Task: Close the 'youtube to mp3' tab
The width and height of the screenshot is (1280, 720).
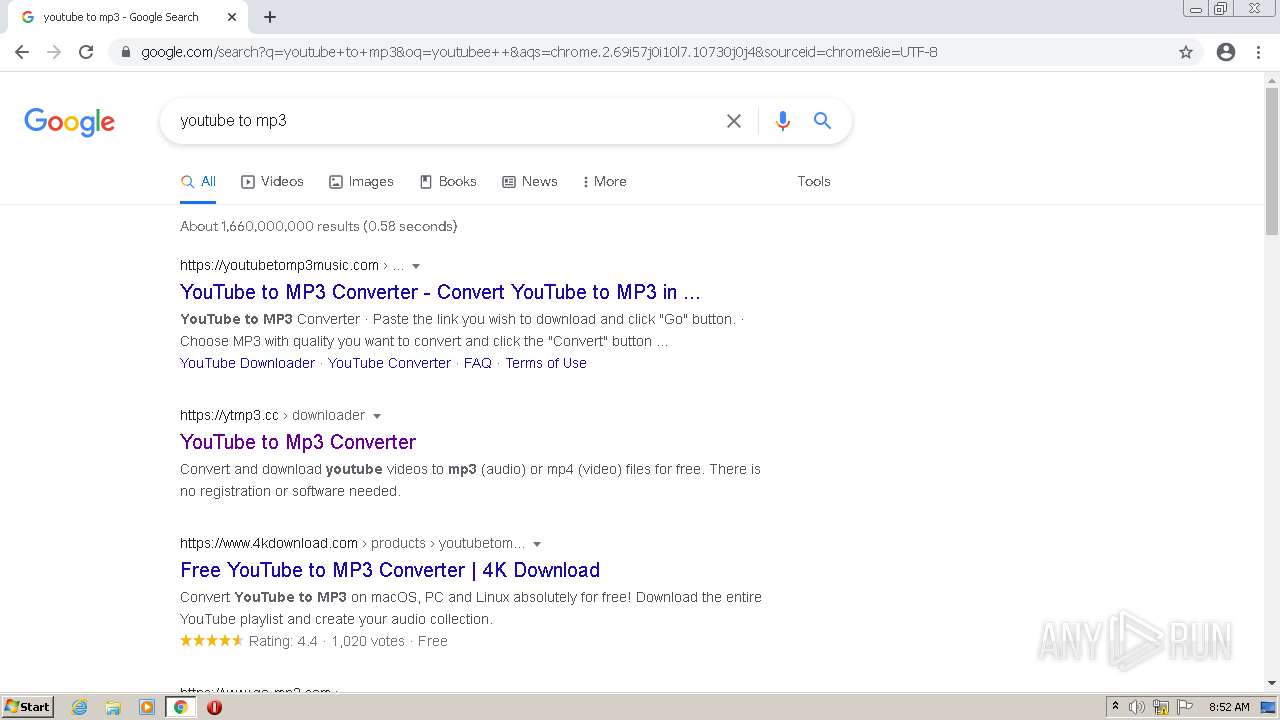Action: tap(232, 17)
